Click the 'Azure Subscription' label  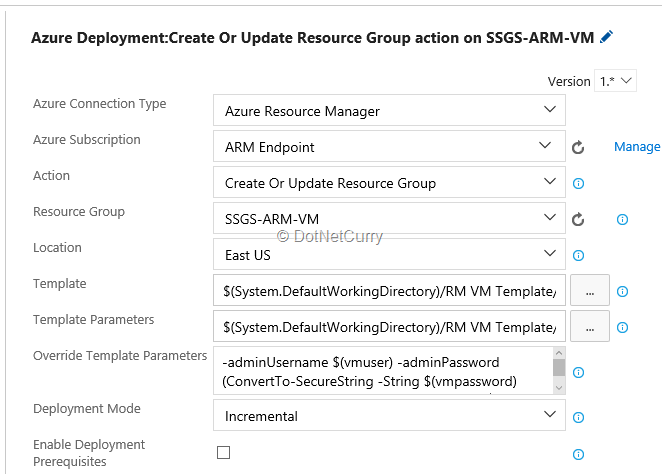point(87,140)
